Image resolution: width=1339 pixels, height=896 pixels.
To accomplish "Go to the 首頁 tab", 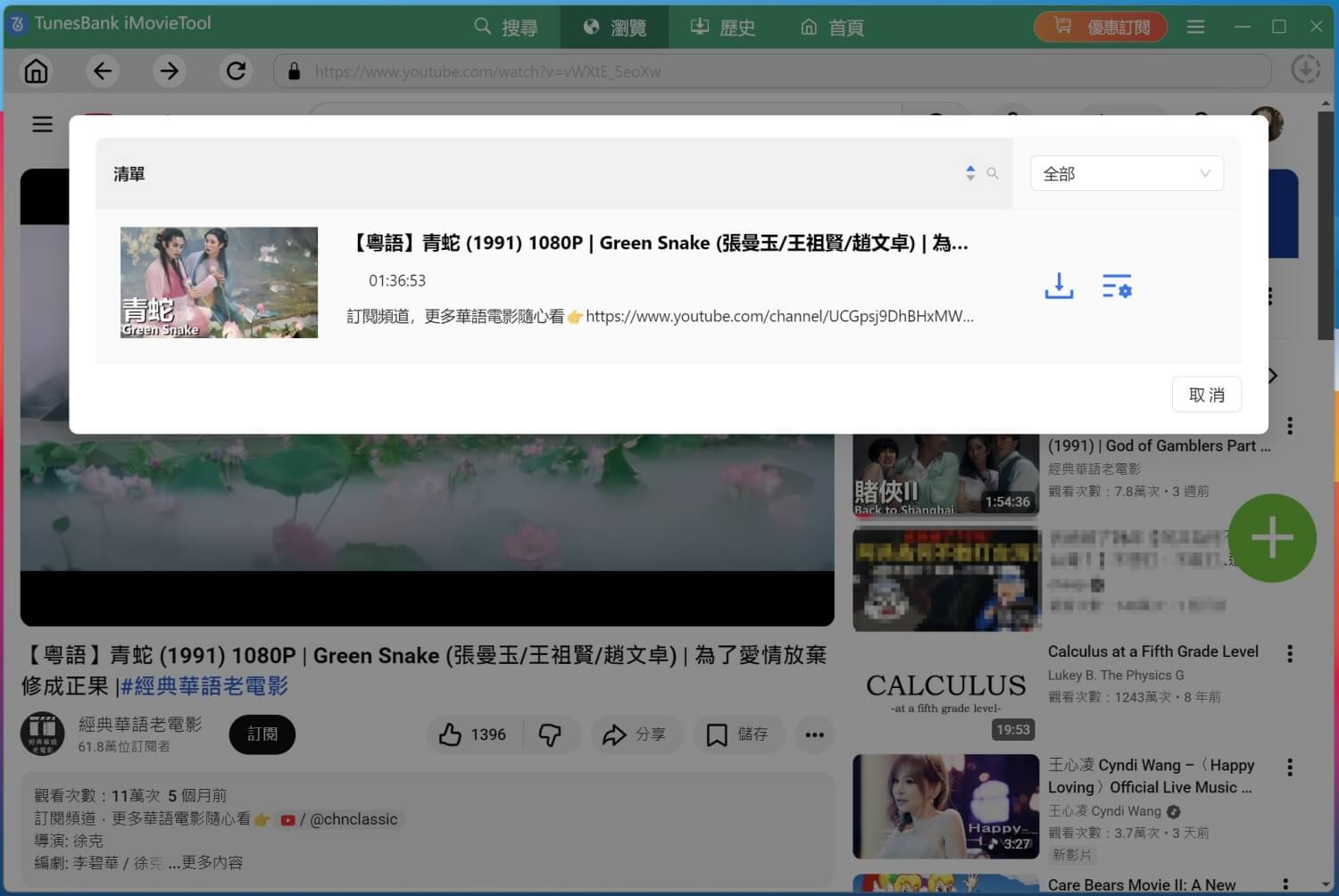I will click(832, 27).
